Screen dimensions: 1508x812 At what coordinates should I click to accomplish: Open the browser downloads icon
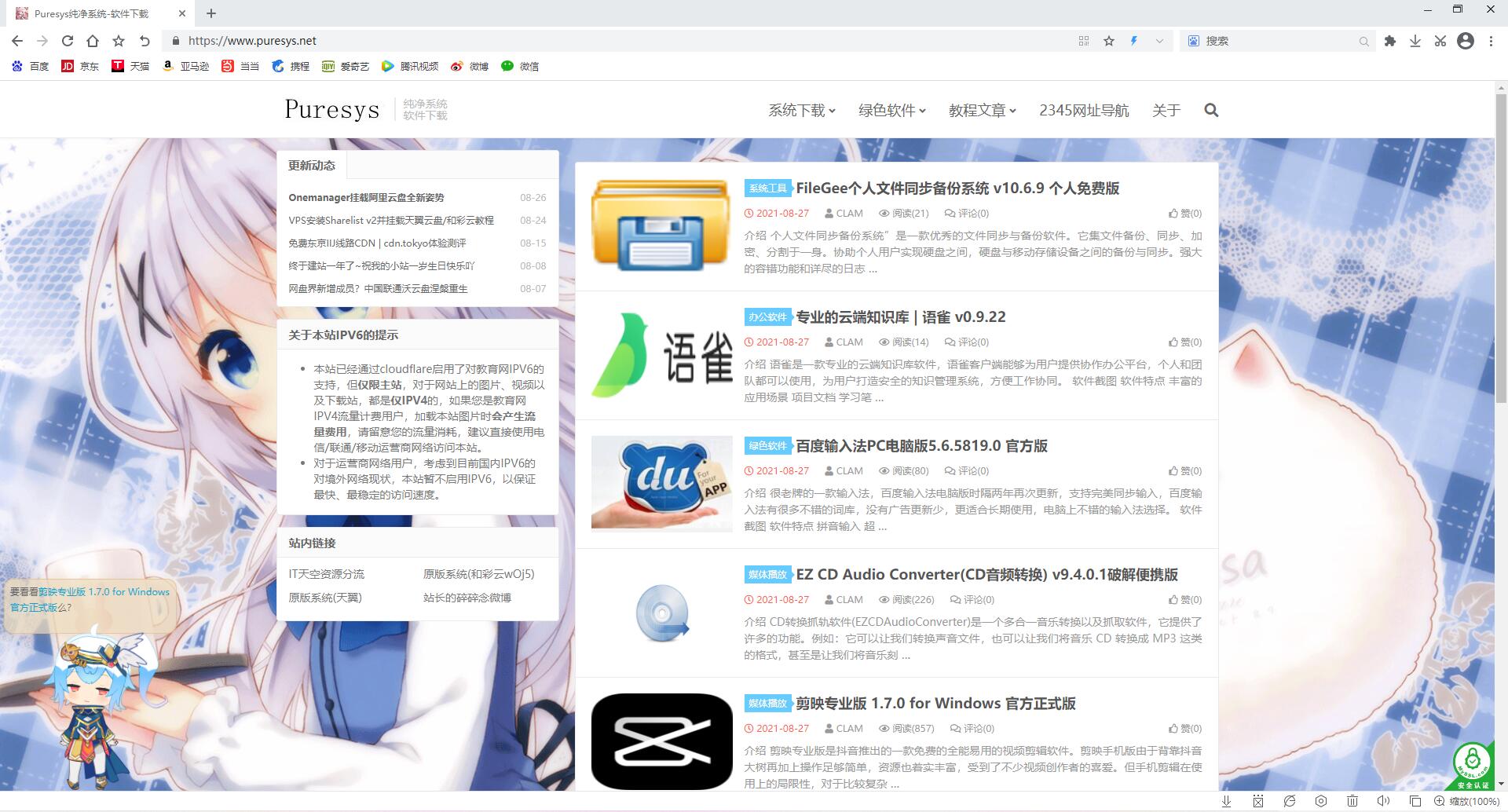coord(1415,41)
